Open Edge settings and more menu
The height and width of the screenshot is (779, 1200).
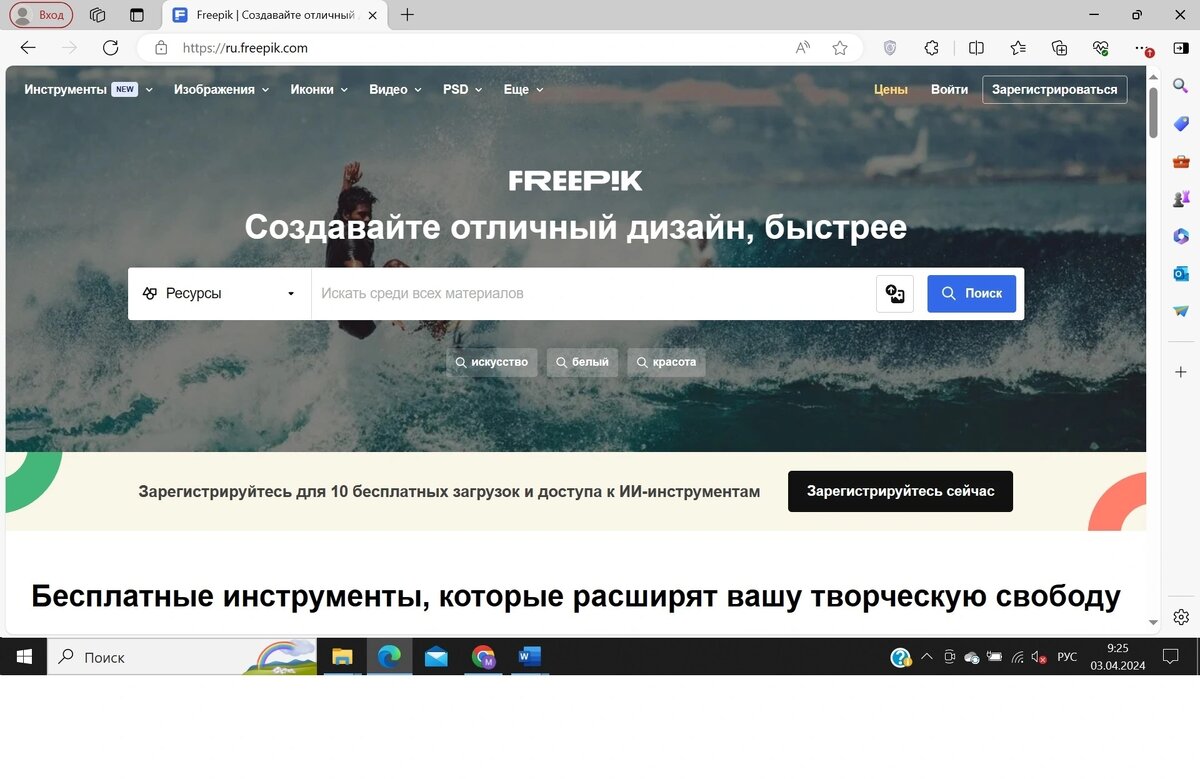(1143, 47)
